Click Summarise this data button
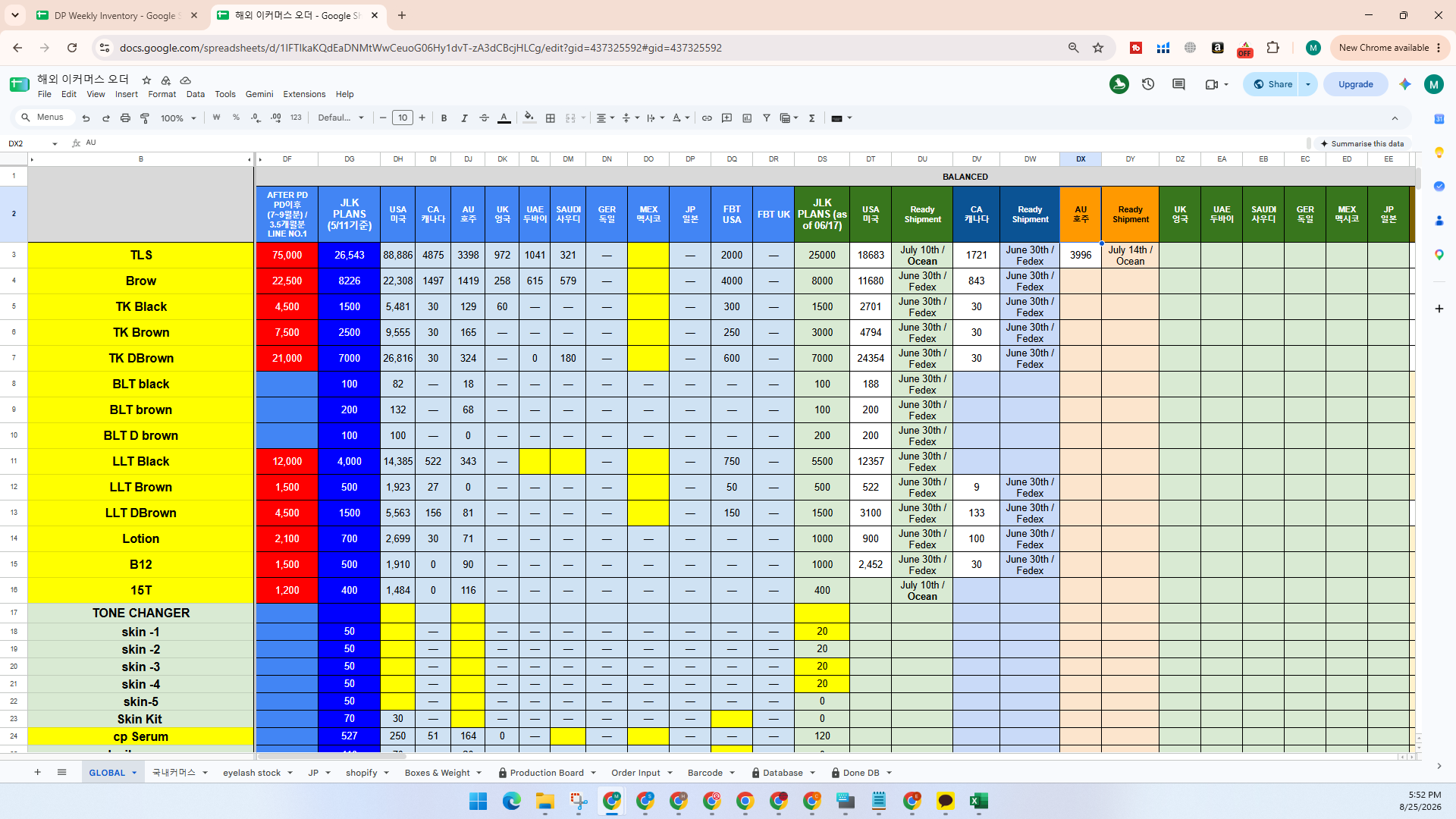Image resolution: width=1456 pixels, height=819 pixels. pyautogui.click(x=1362, y=143)
